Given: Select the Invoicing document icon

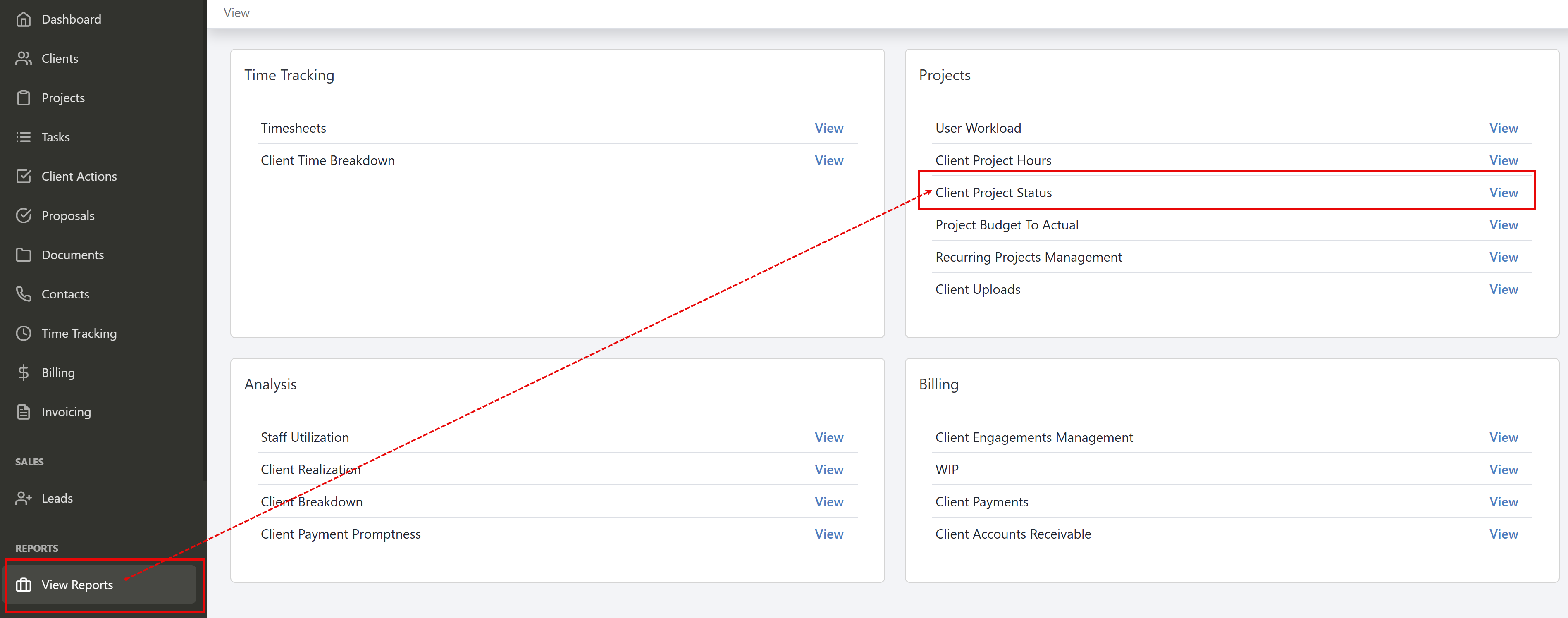Looking at the screenshot, I should (24, 412).
